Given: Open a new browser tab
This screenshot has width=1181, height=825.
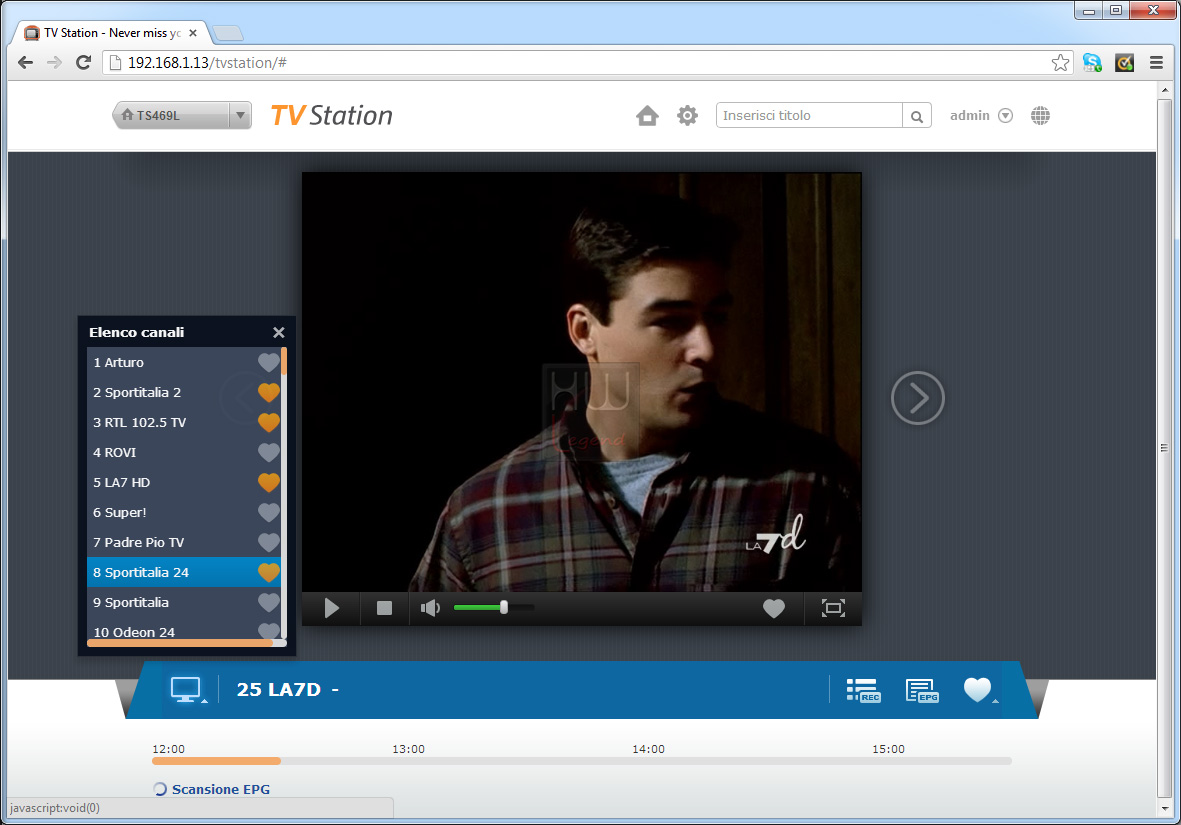Looking at the screenshot, I should pyautogui.click(x=227, y=33).
